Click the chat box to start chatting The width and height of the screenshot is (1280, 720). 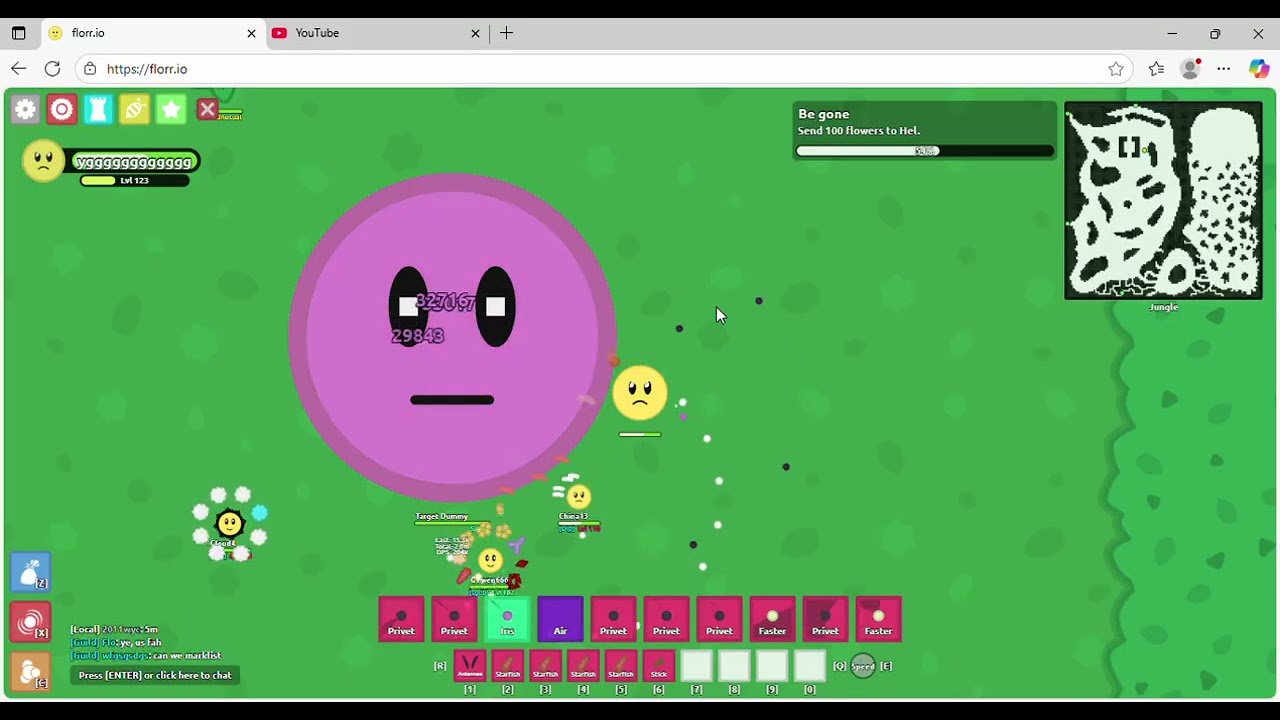[155, 675]
